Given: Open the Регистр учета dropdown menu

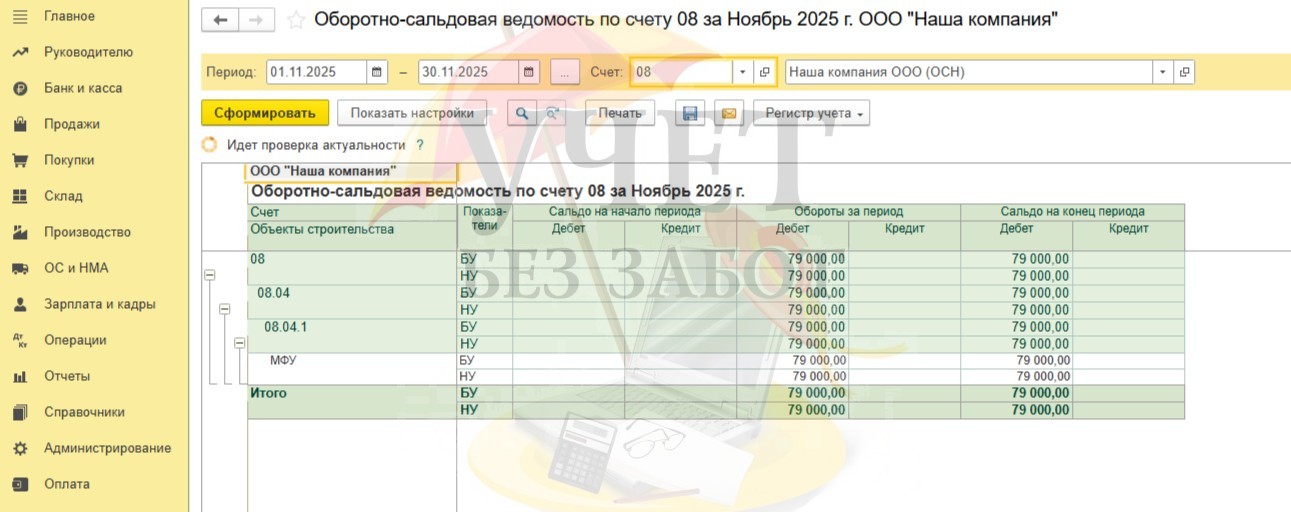Looking at the screenshot, I should click(x=811, y=113).
